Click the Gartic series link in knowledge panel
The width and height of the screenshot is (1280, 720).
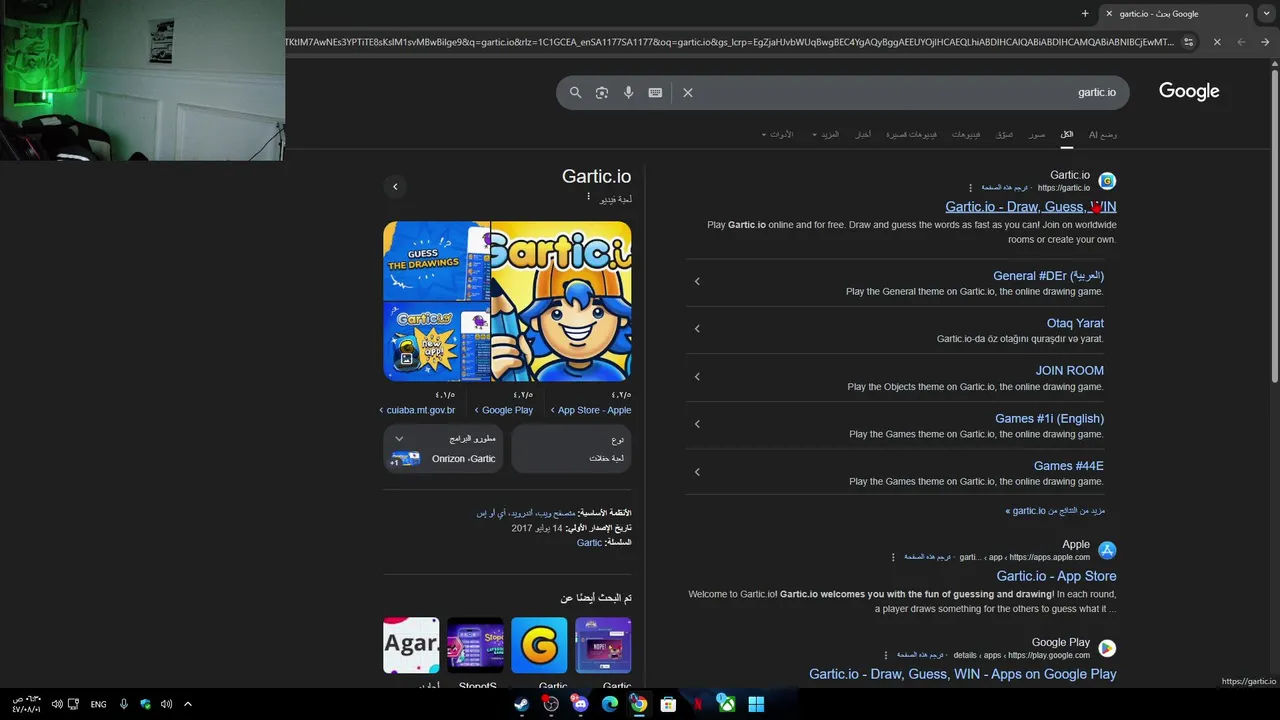click(x=589, y=543)
